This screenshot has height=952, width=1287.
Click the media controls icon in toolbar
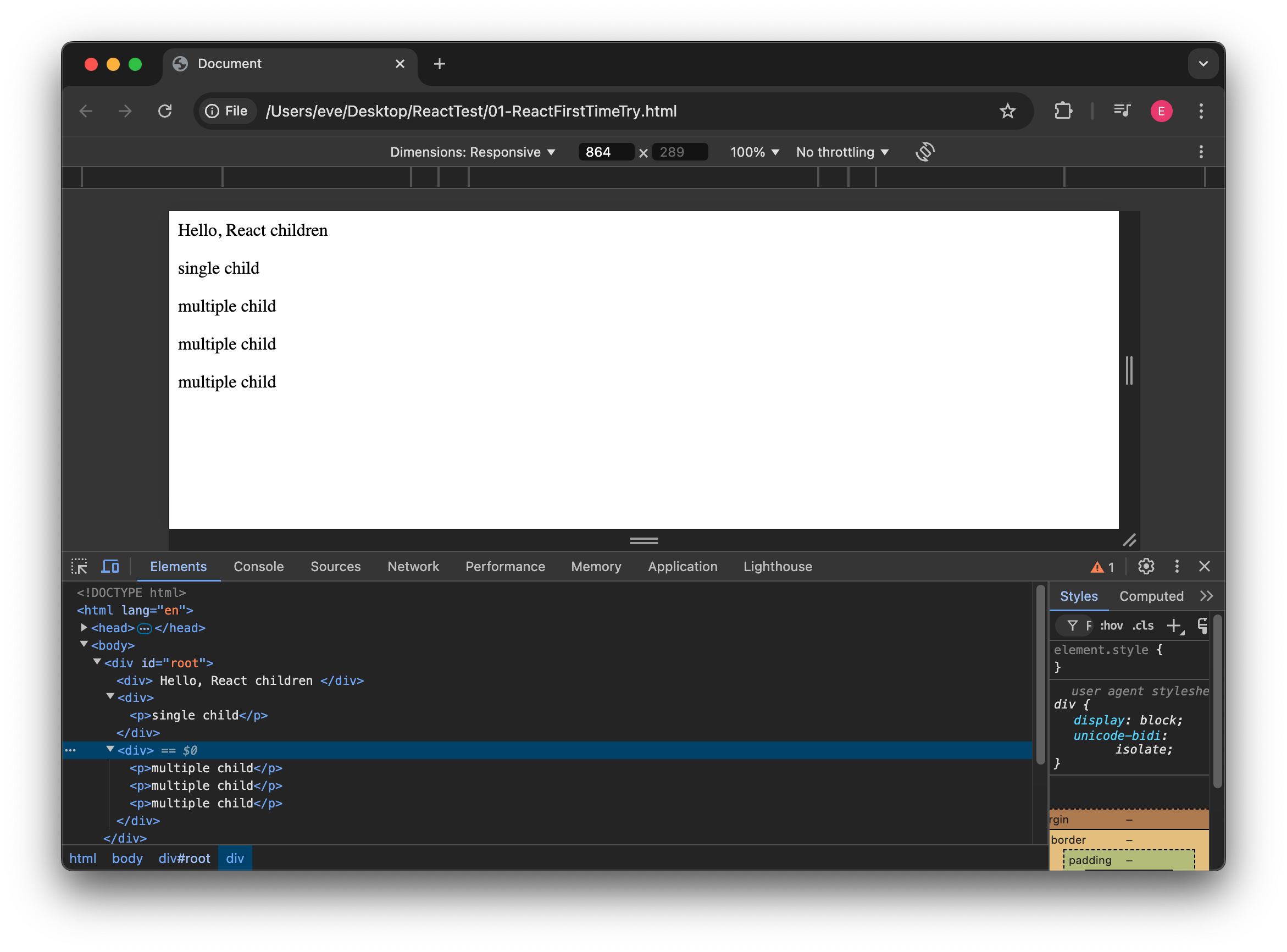pos(1121,110)
